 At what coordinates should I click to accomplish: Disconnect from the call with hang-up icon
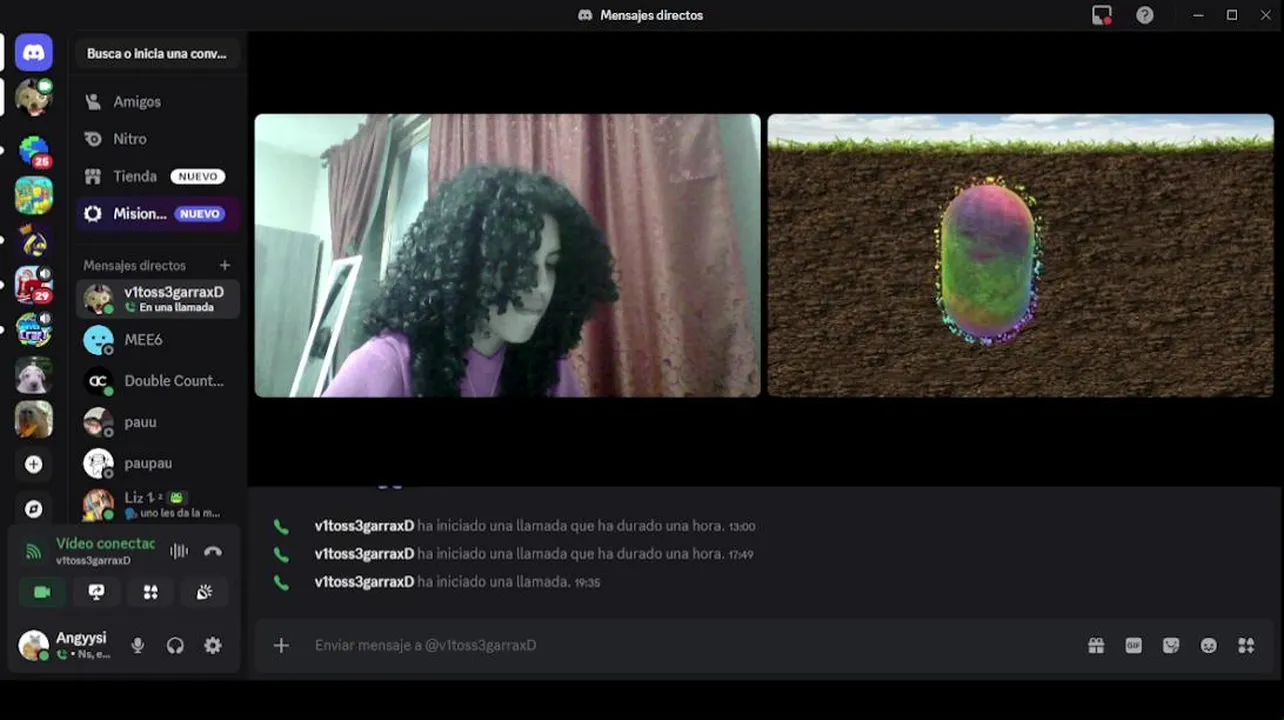click(x=212, y=551)
